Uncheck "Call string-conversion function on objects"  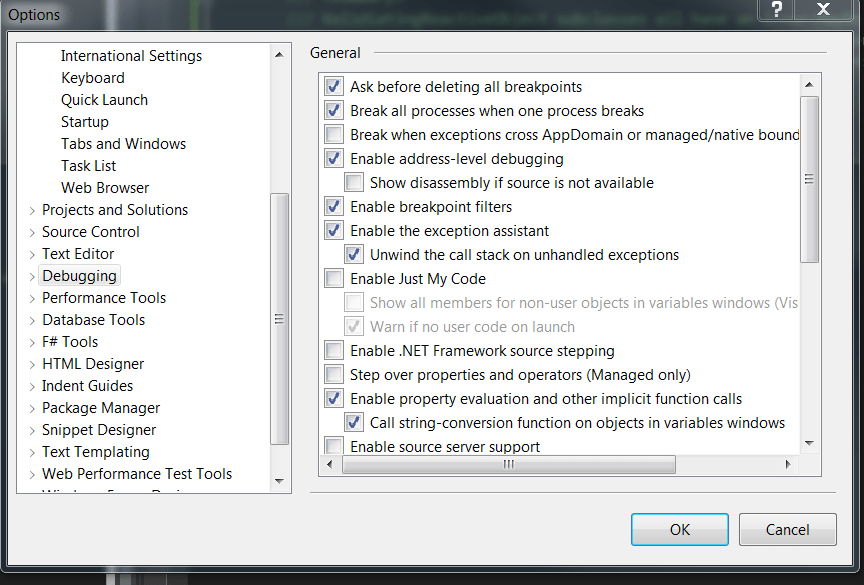353,422
